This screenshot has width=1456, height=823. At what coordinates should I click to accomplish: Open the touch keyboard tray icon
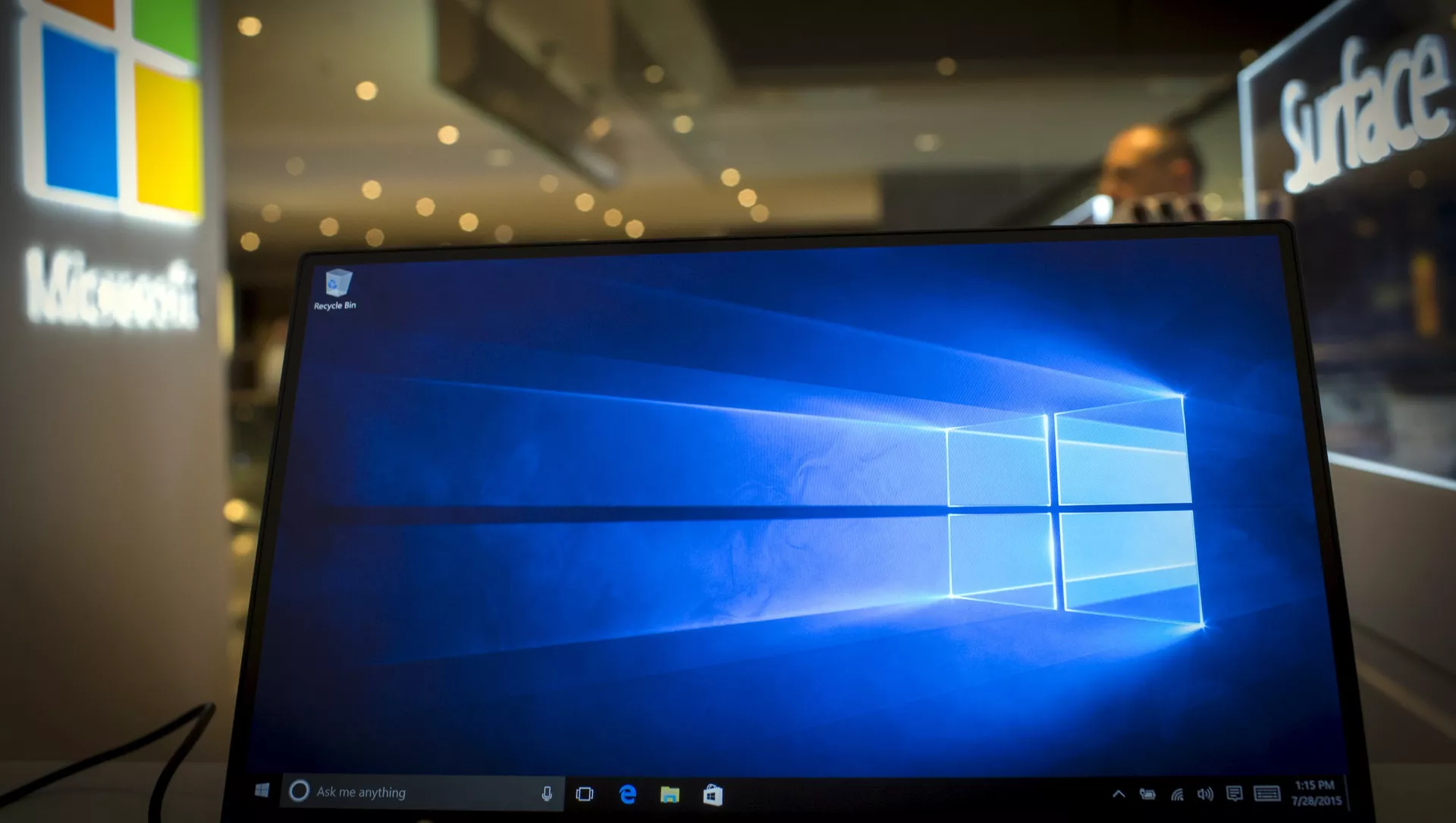(x=1267, y=793)
